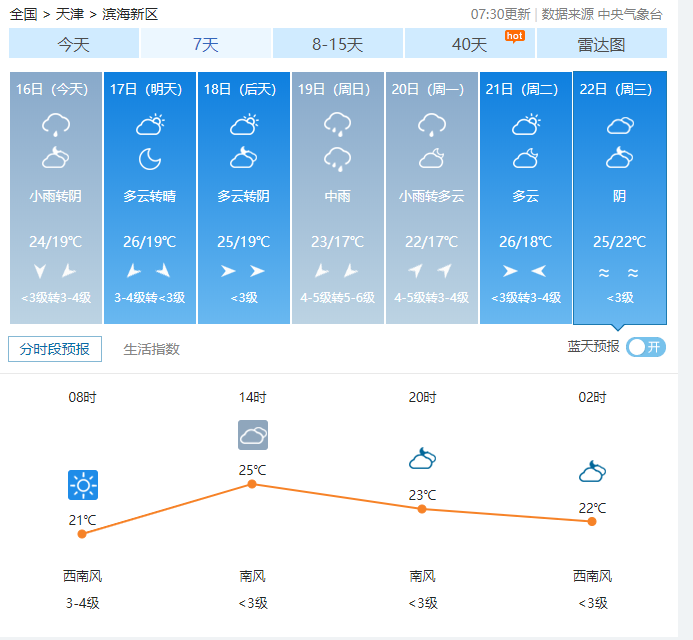Select the 19日 (周日) forecast card

(x=338, y=198)
